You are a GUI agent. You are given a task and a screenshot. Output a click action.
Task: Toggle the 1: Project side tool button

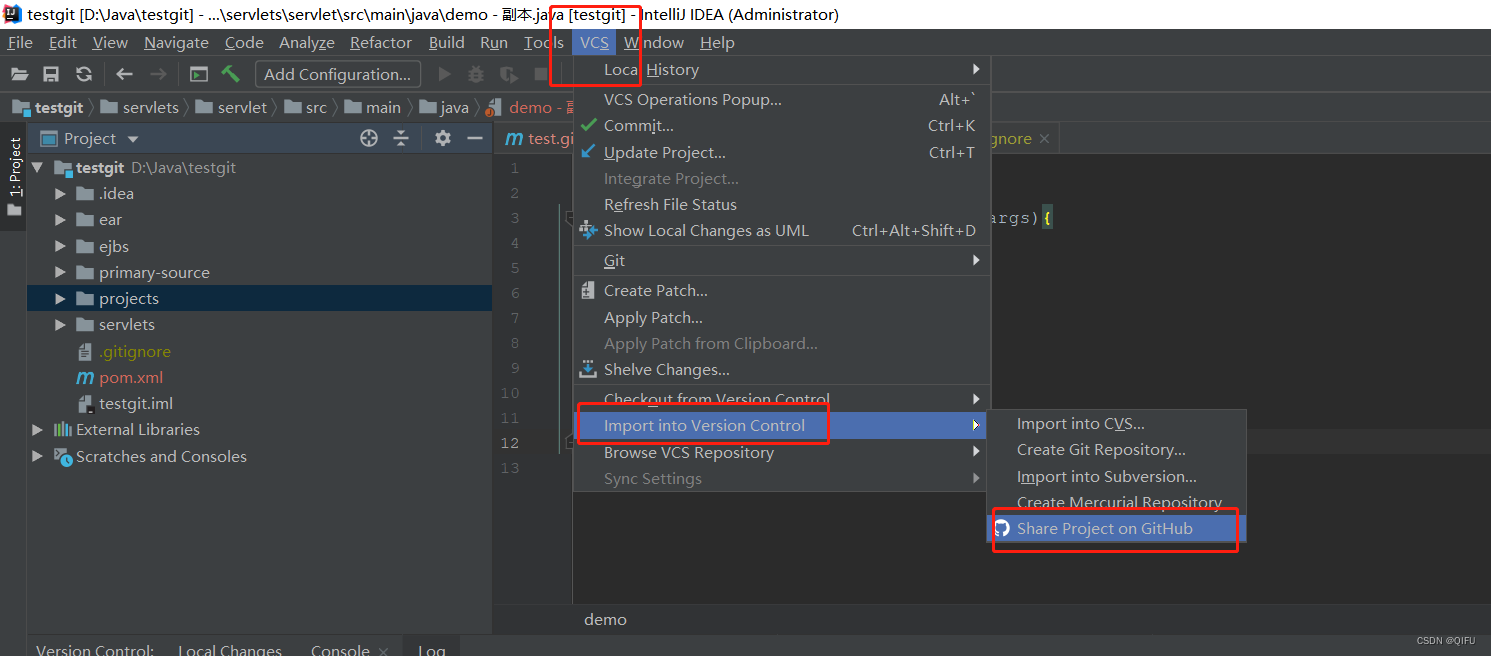coord(14,175)
